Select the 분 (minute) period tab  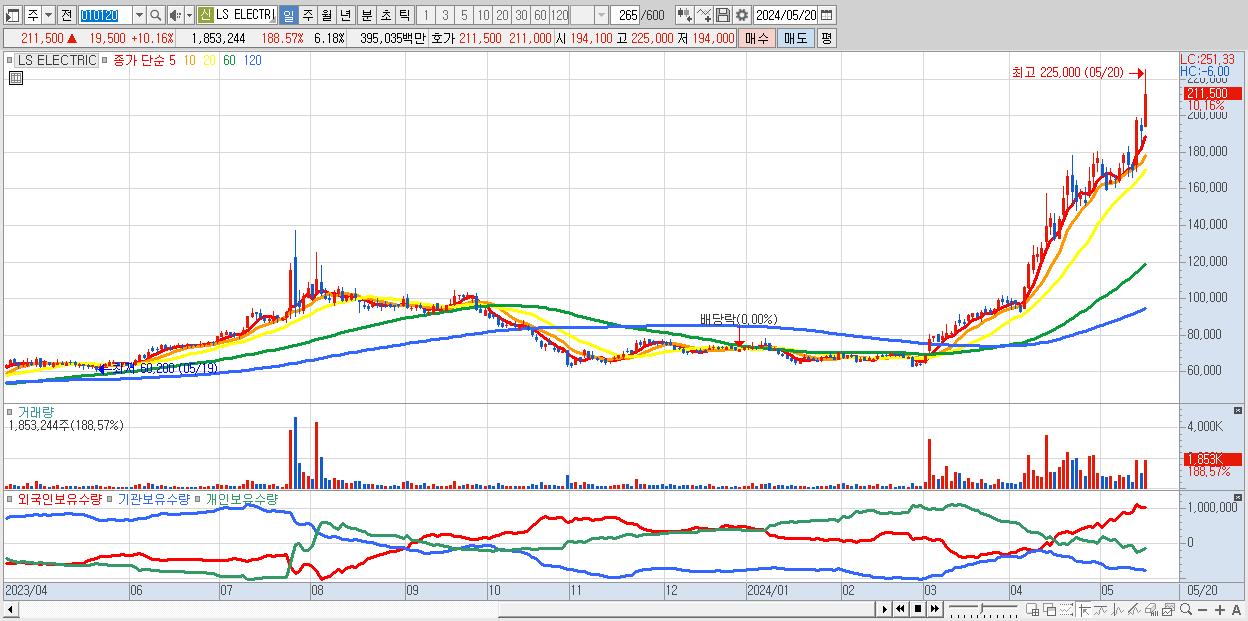(367, 15)
